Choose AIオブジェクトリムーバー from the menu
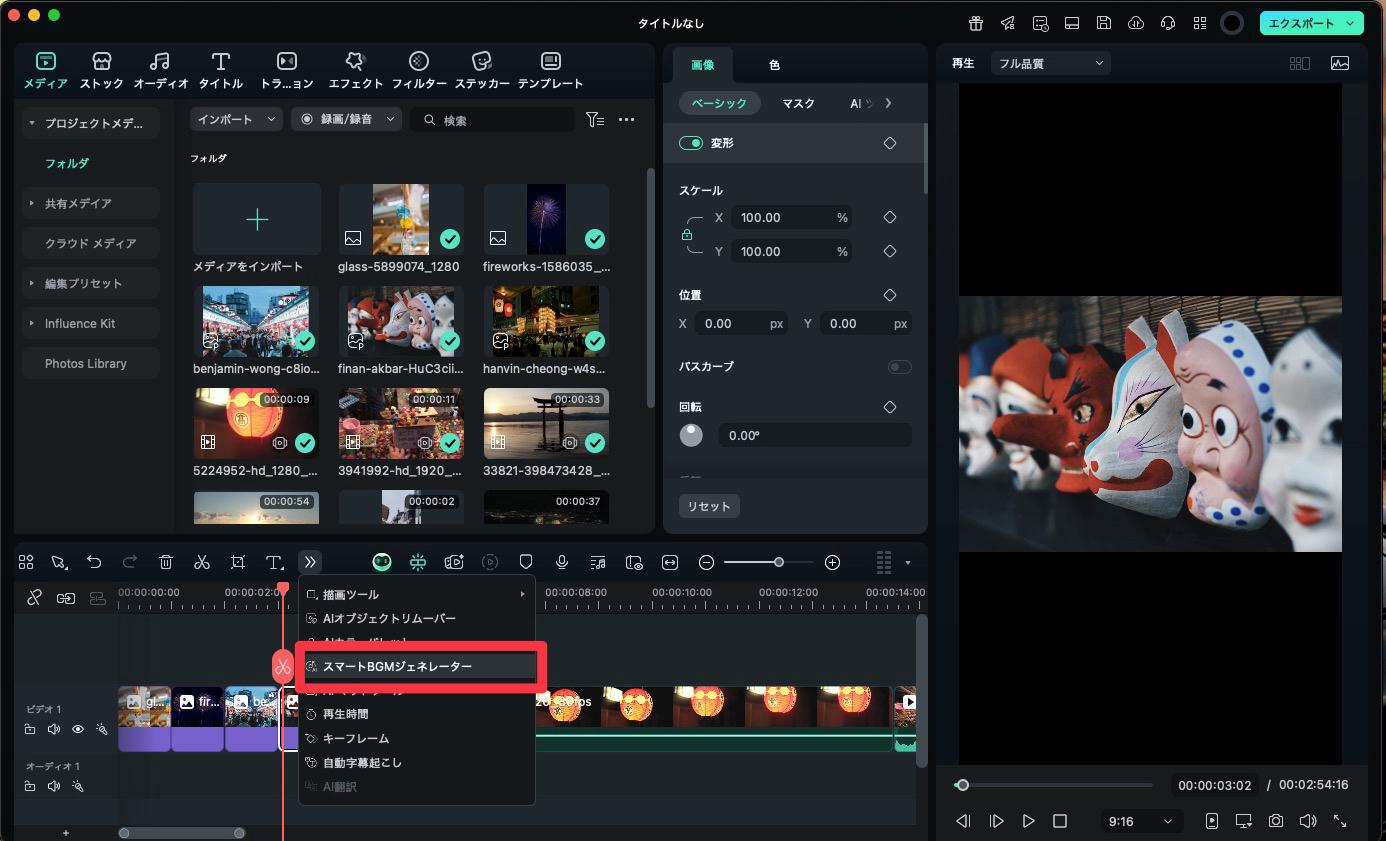Viewport: 1386px width, 841px height. point(417,618)
